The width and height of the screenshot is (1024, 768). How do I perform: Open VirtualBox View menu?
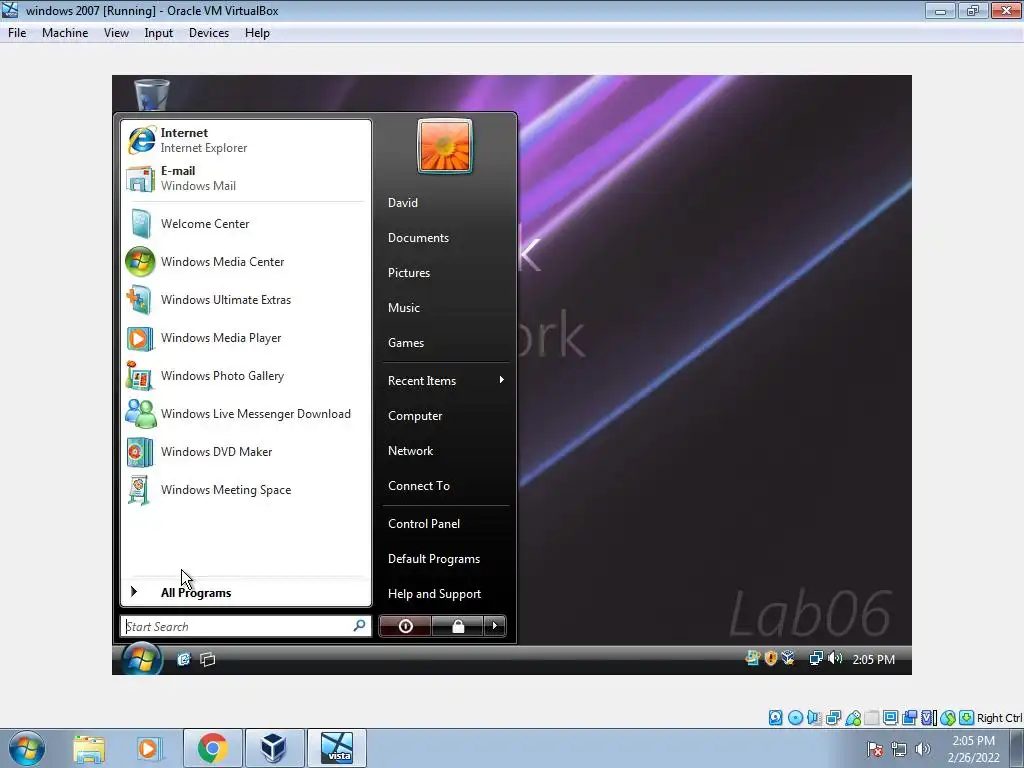116,33
